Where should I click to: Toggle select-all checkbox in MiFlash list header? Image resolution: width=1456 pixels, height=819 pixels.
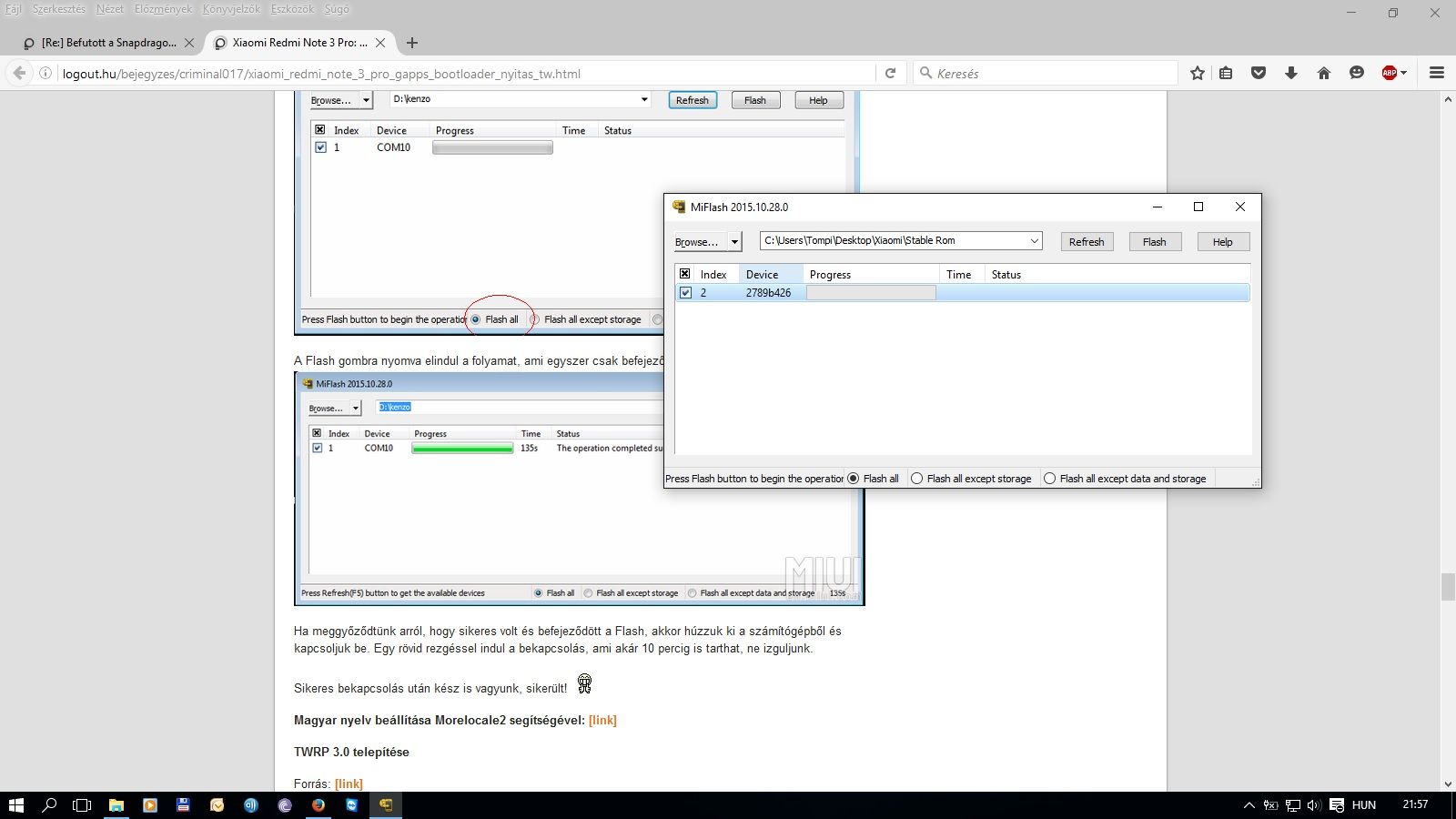point(685,274)
